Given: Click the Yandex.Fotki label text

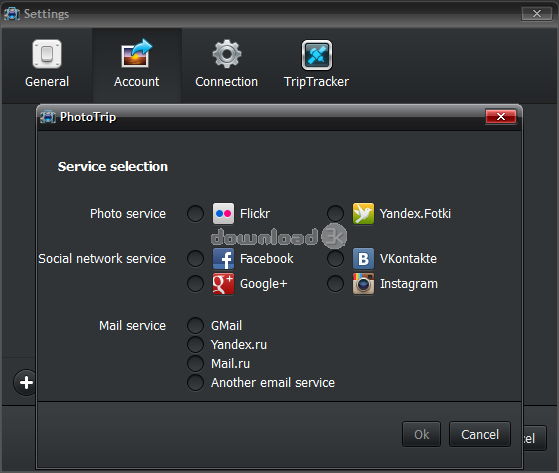Looking at the screenshot, I should [415, 214].
